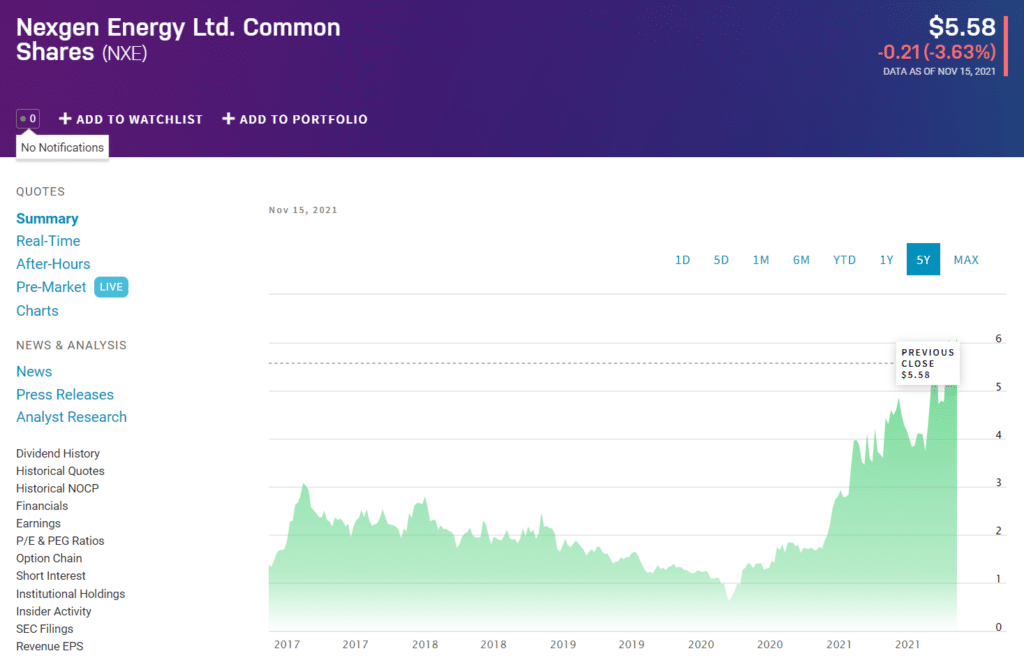
Task: Open the Option Chain link
Action: (x=49, y=559)
